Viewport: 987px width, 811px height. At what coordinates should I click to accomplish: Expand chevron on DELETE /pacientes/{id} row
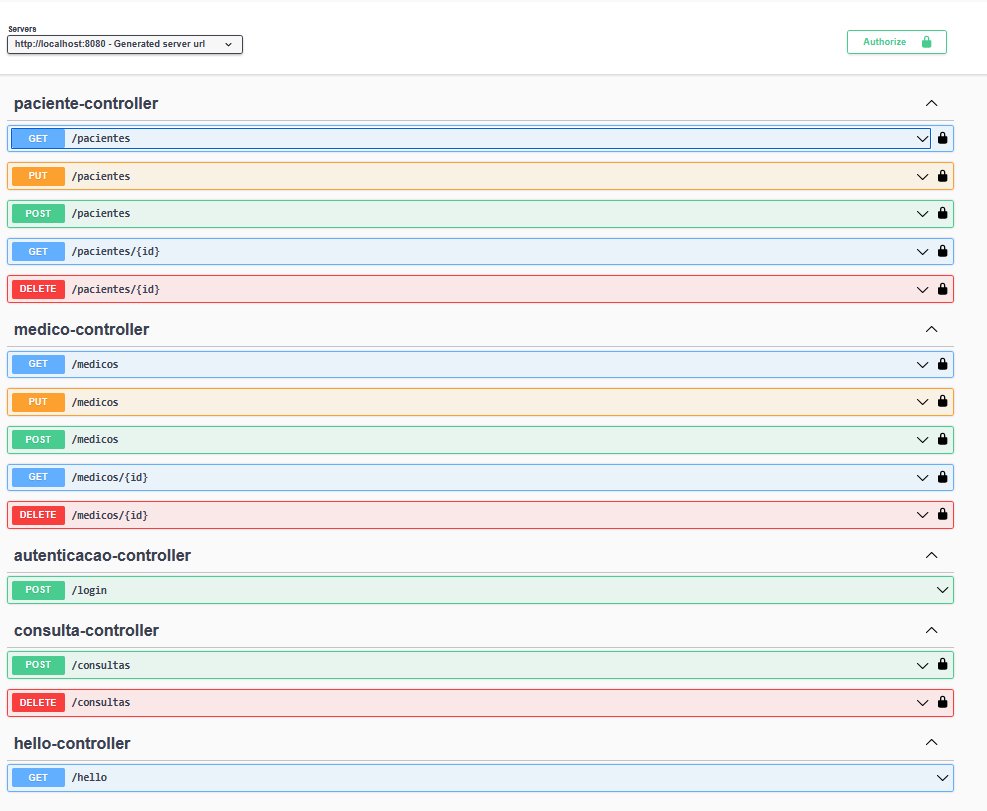click(x=922, y=289)
